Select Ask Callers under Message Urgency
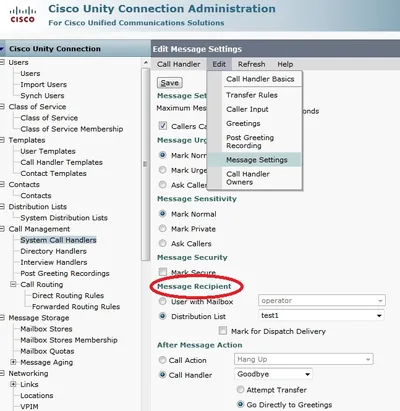Viewport: 400px width, 411px height. [x=162, y=184]
